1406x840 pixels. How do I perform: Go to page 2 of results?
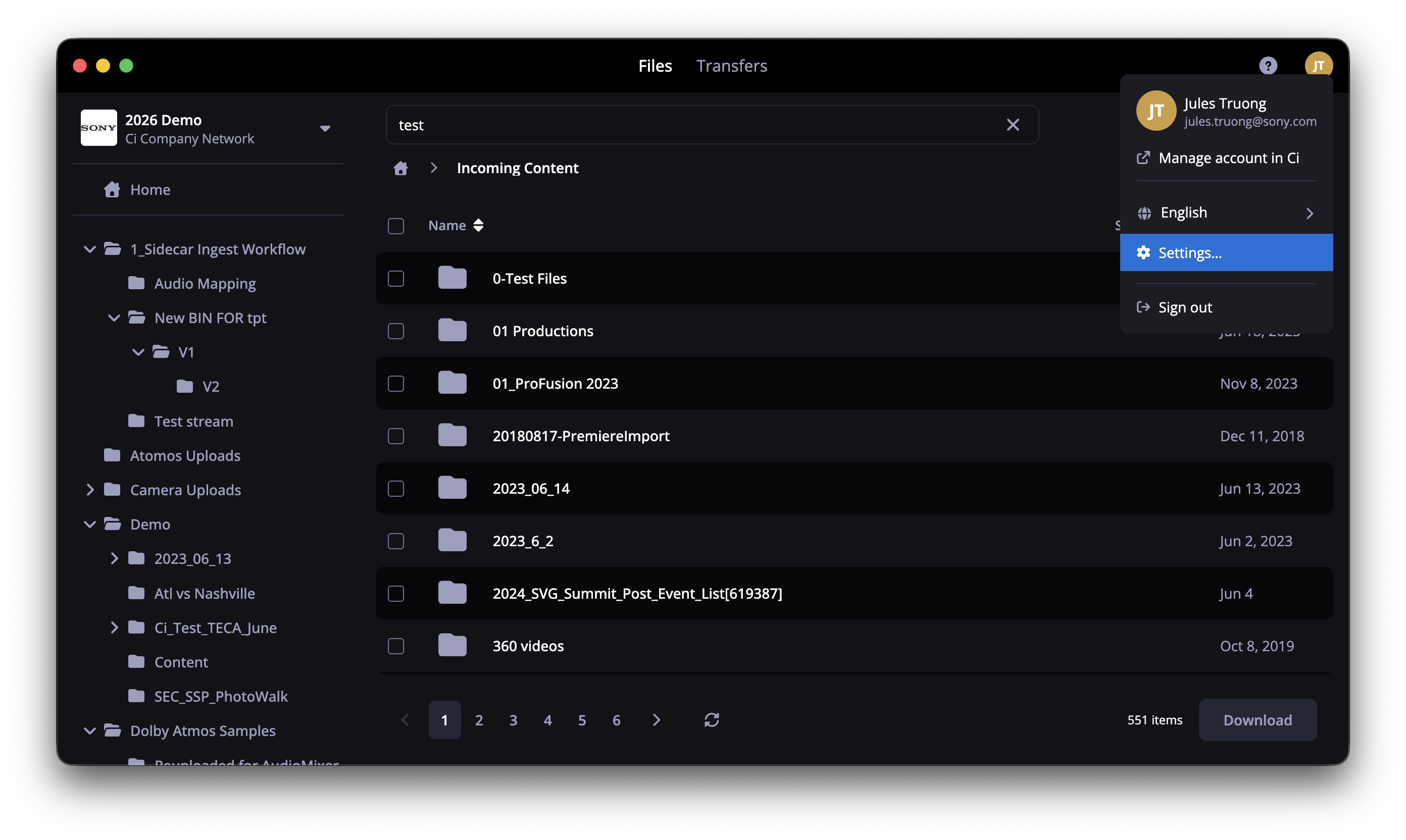click(478, 720)
